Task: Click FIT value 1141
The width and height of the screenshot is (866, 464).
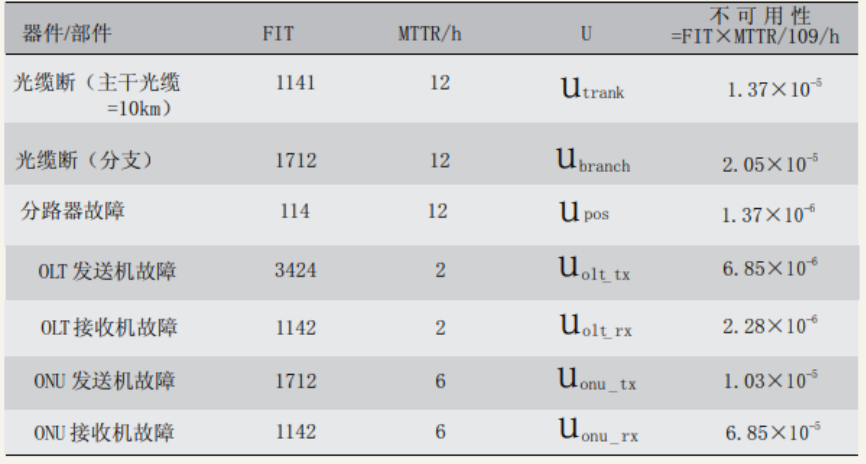Action: 295,83
